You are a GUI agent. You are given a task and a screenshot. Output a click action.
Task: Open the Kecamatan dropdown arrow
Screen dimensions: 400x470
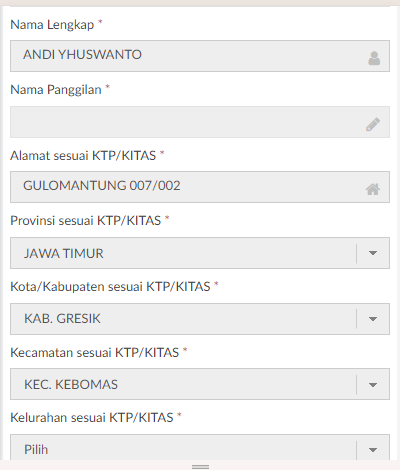coord(373,385)
